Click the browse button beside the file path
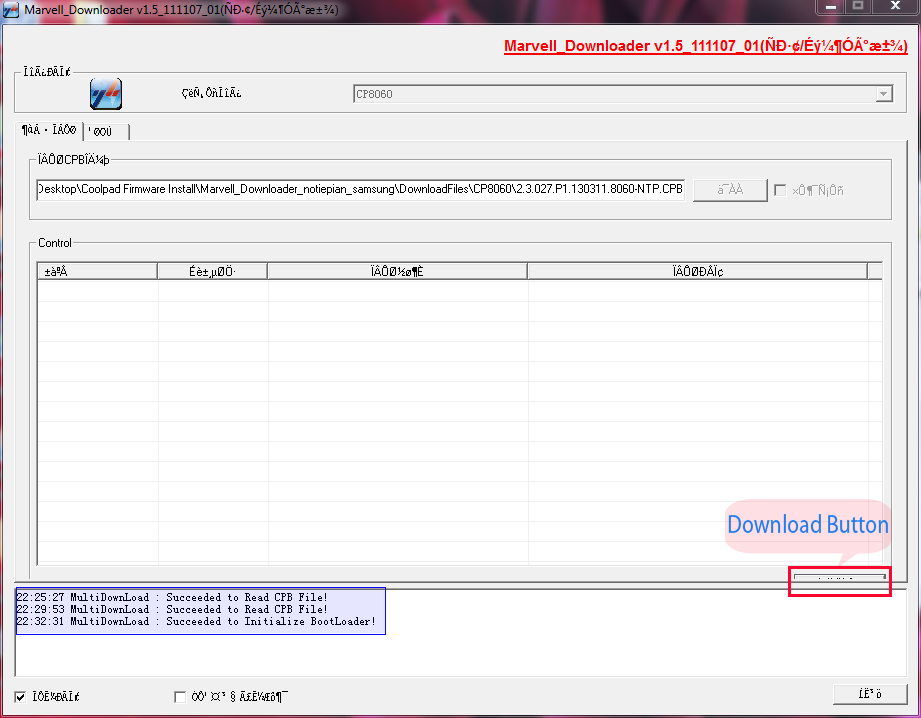 click(730, 190)
